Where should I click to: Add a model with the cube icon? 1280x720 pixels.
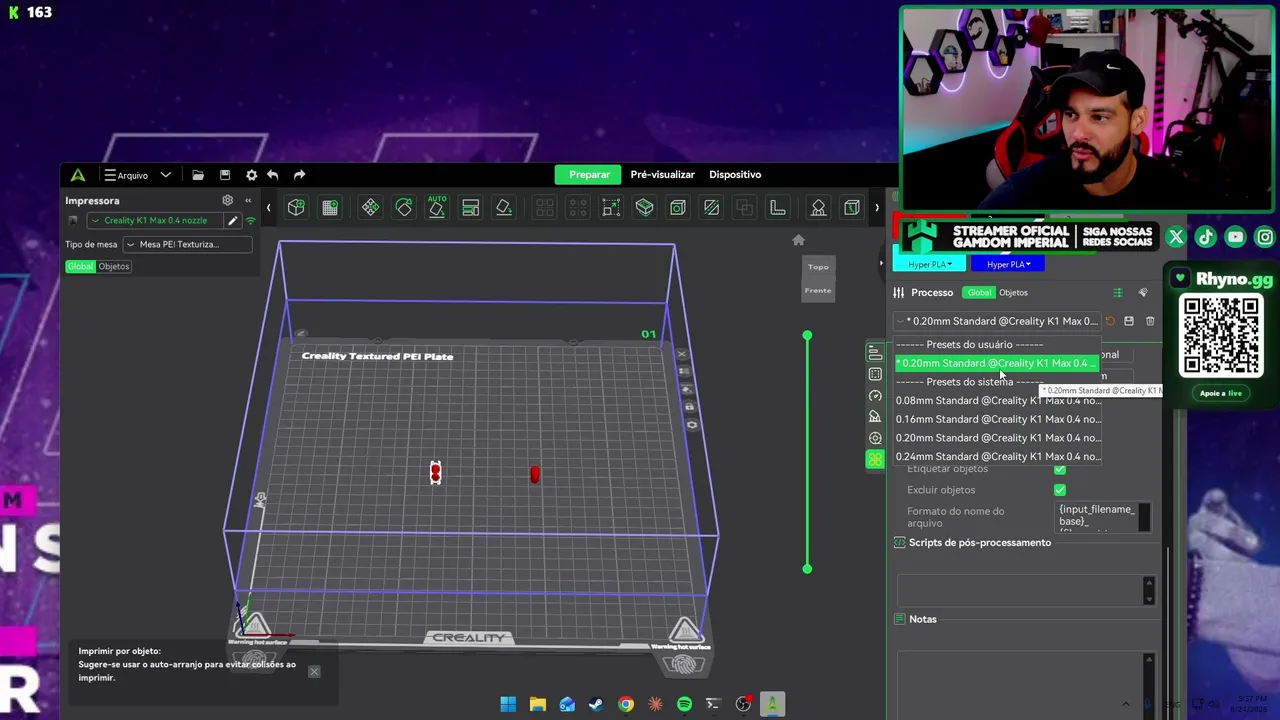pyautogui.click(x=296, y=207)
